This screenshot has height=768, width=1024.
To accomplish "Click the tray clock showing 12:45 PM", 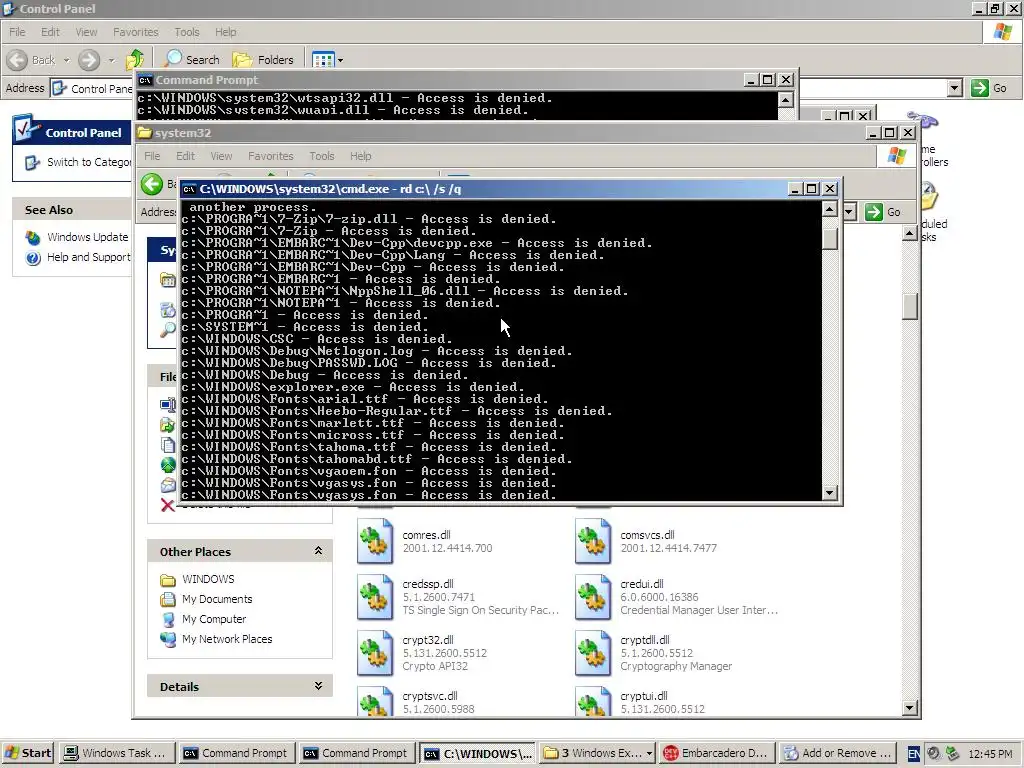I will tap(990, 754).
